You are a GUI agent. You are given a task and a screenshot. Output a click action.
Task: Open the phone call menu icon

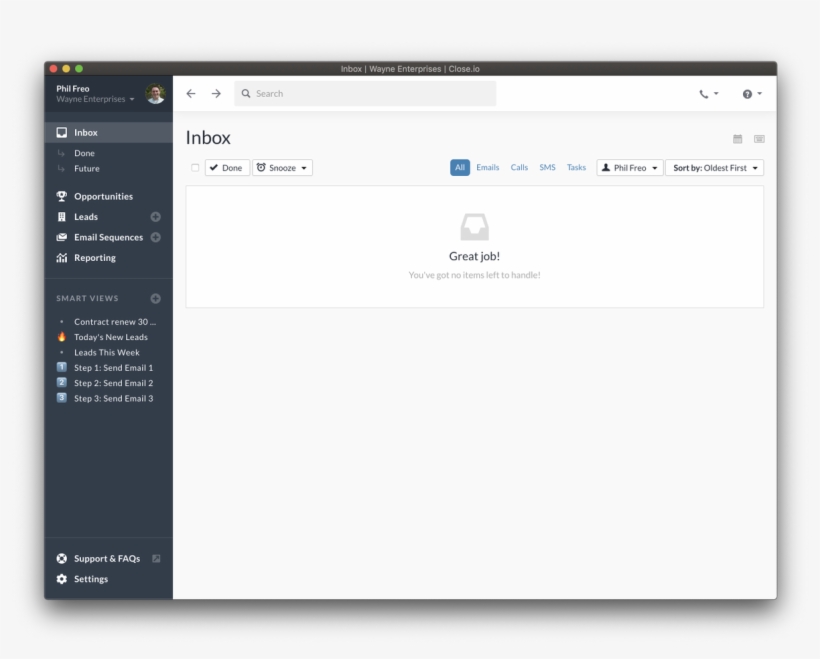tap(708, 94)
